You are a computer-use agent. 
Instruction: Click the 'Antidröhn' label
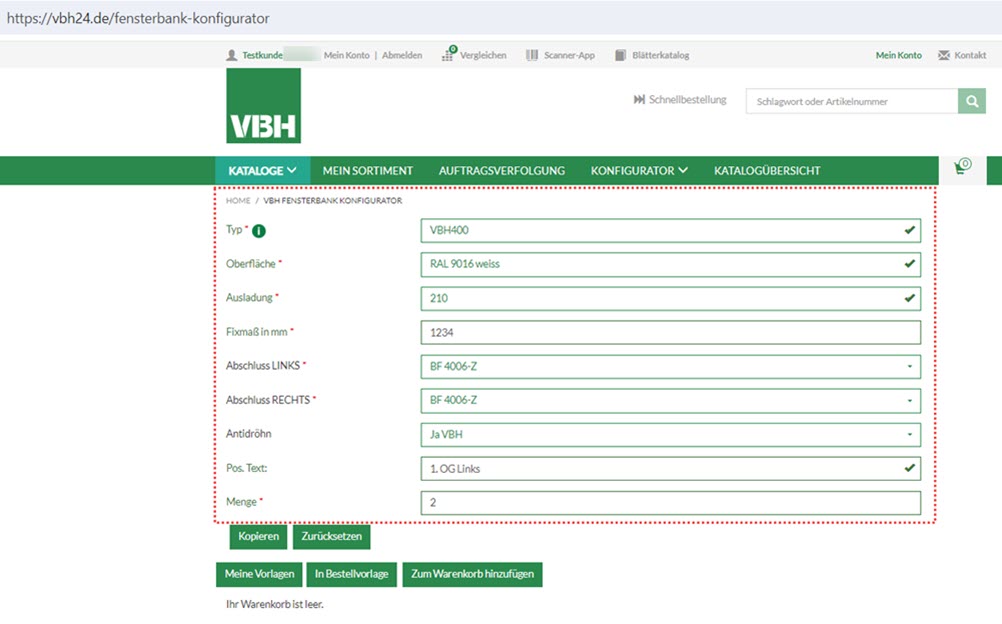(x=249, y=433)
